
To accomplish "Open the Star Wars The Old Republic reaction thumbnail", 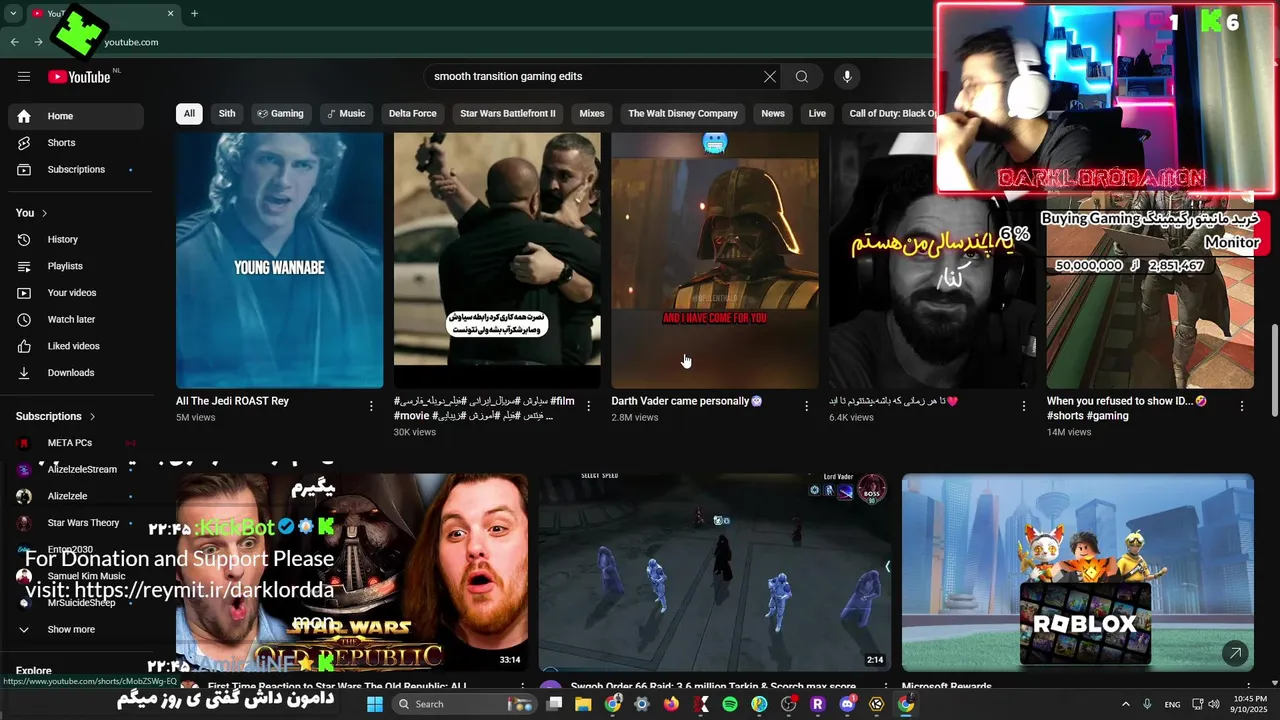I will click(352, 572).
